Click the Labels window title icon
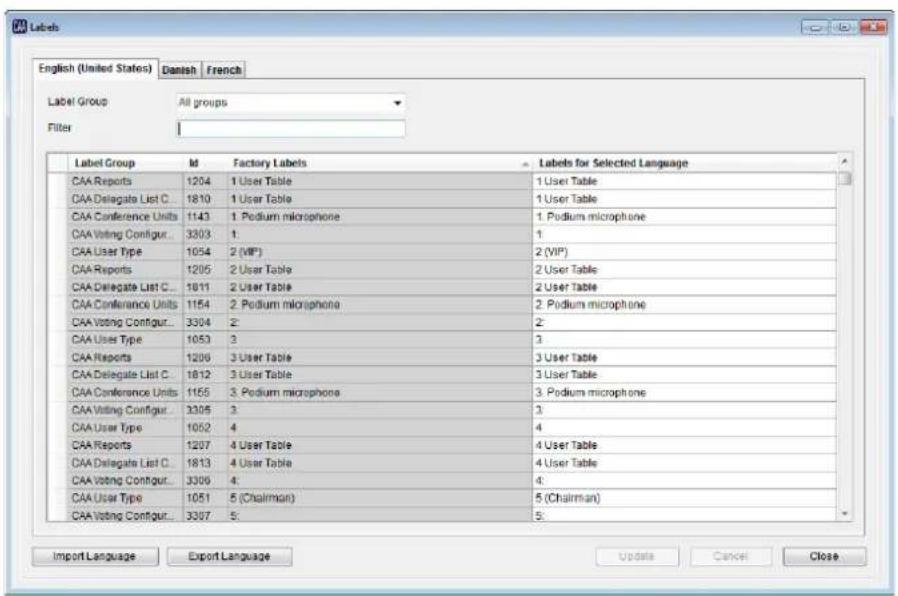The height and width of the screenshot is (596, 898). [x=19, y=26]
